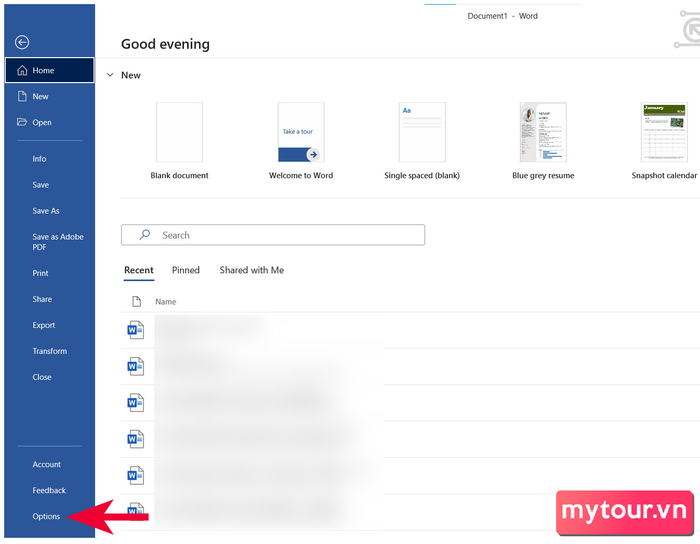700x544 pixels.
Task: Choose Save as Adobe PDF
Action: [58, 242]
